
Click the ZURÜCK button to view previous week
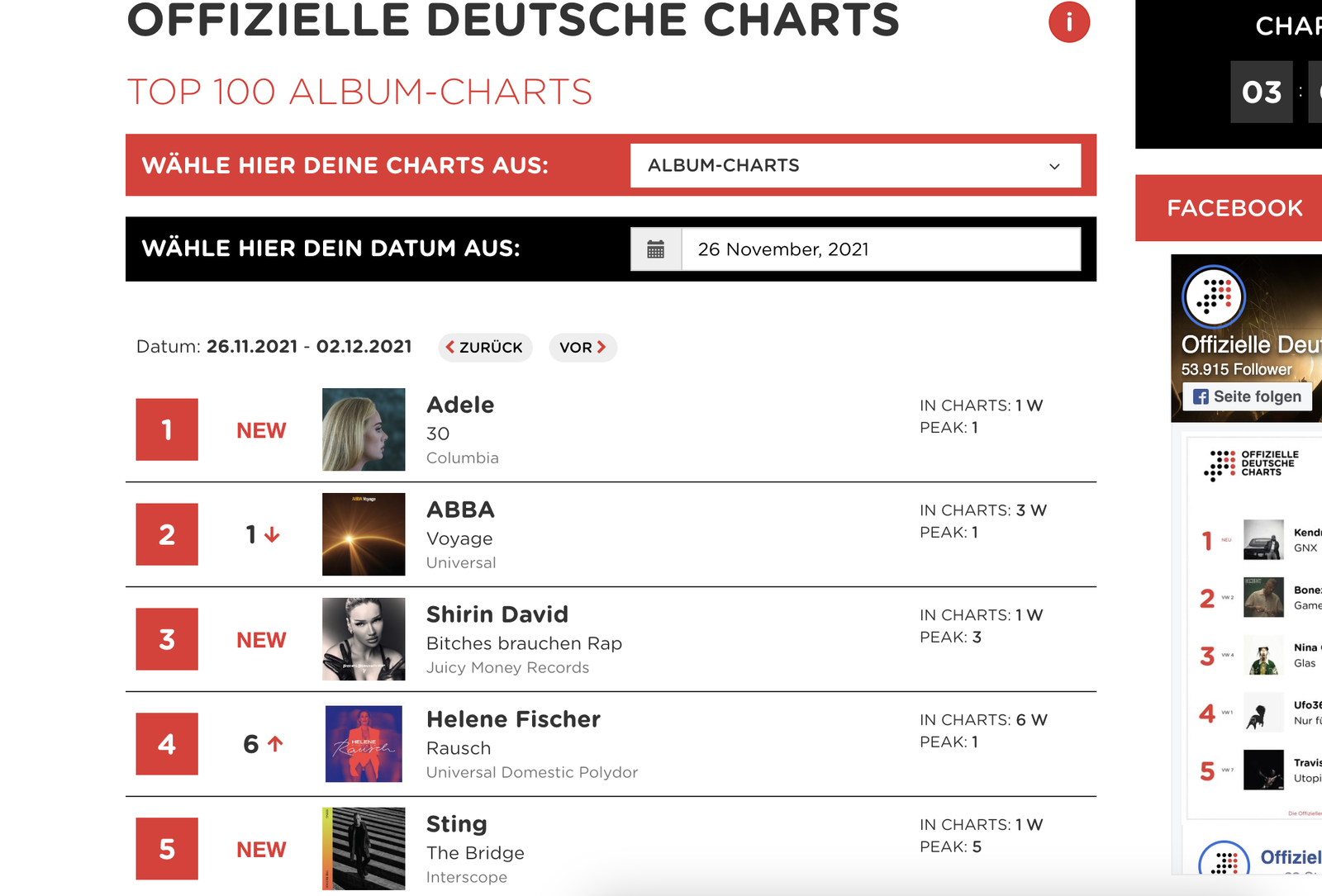pos(485,348)
